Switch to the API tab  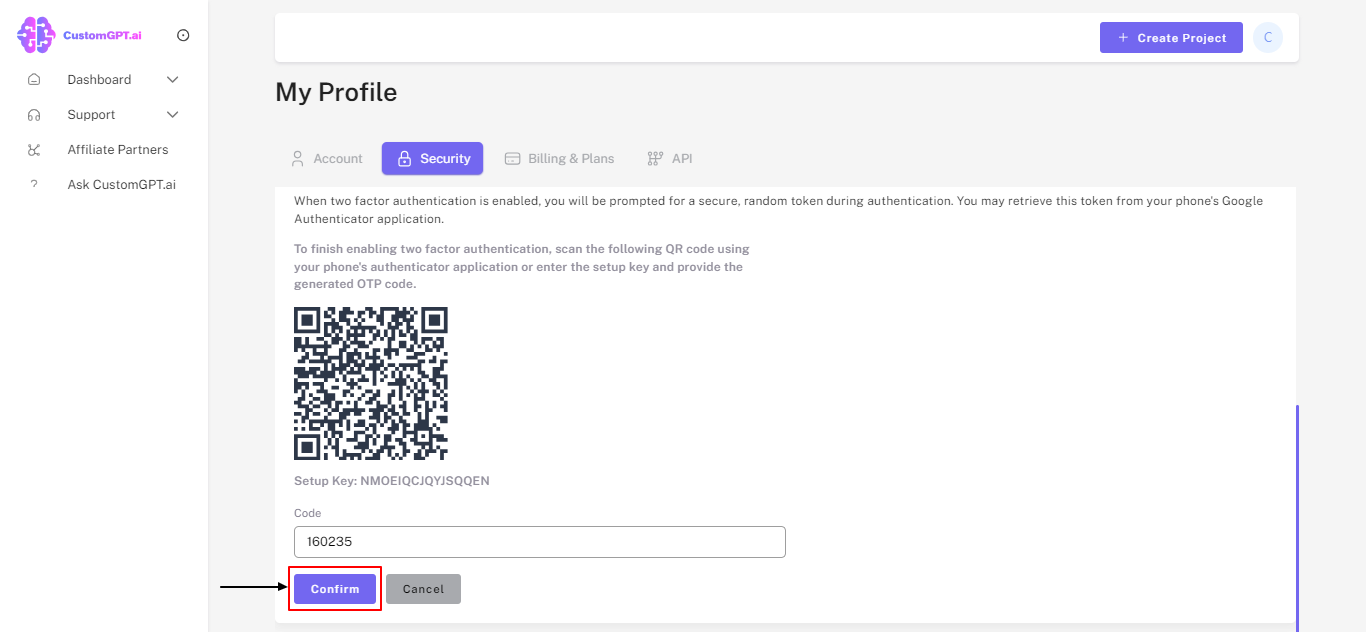coord(670,159)
